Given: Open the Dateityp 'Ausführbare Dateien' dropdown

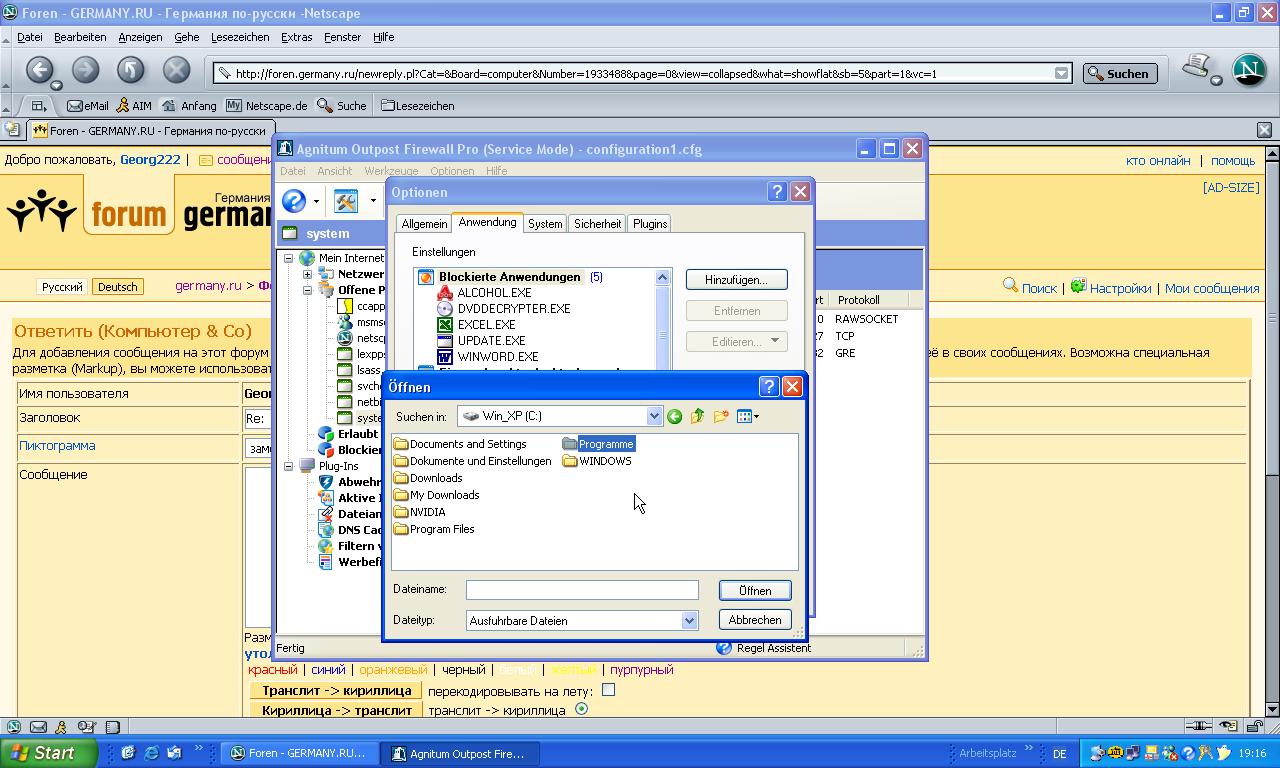Looking at the screenshot, I should coord(689,621).
